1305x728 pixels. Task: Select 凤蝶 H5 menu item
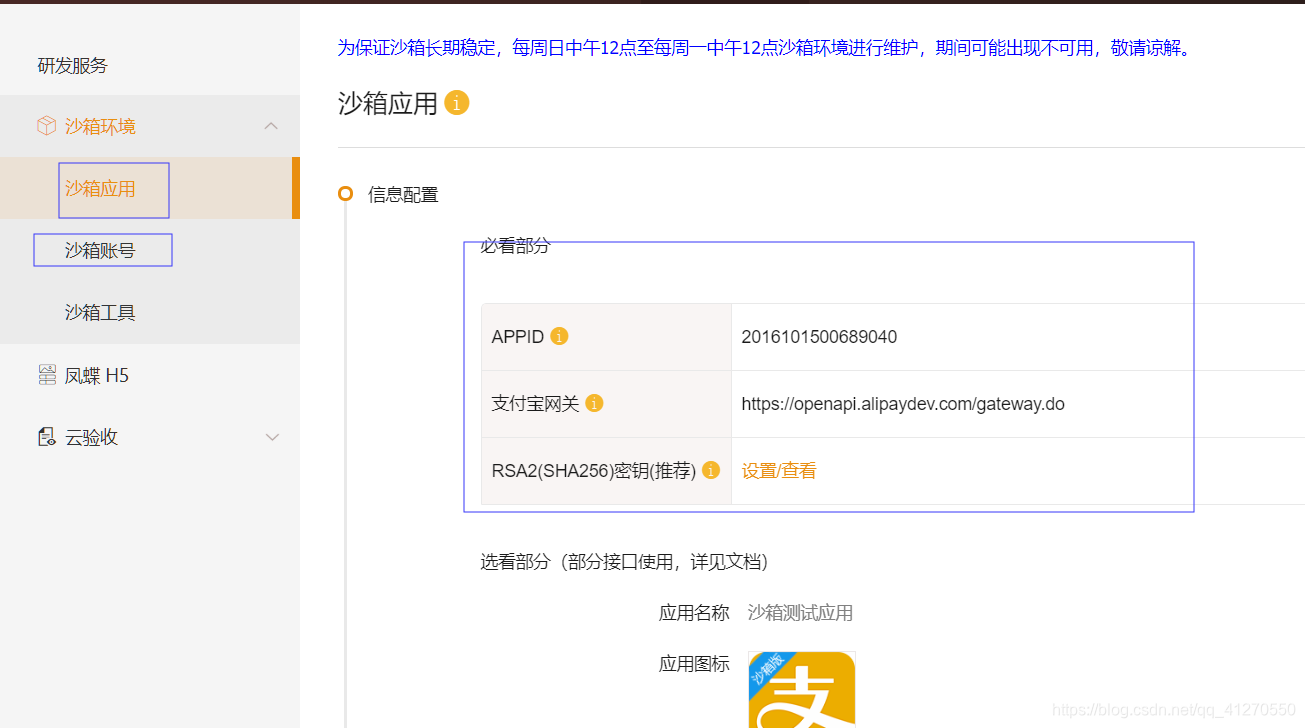click(97, 375)
